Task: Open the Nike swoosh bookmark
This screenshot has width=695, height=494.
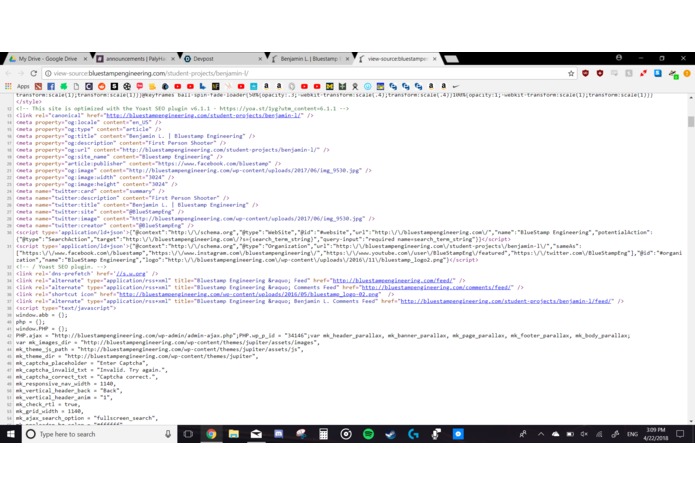Action: pyautogui.click(x=456, y=86)
